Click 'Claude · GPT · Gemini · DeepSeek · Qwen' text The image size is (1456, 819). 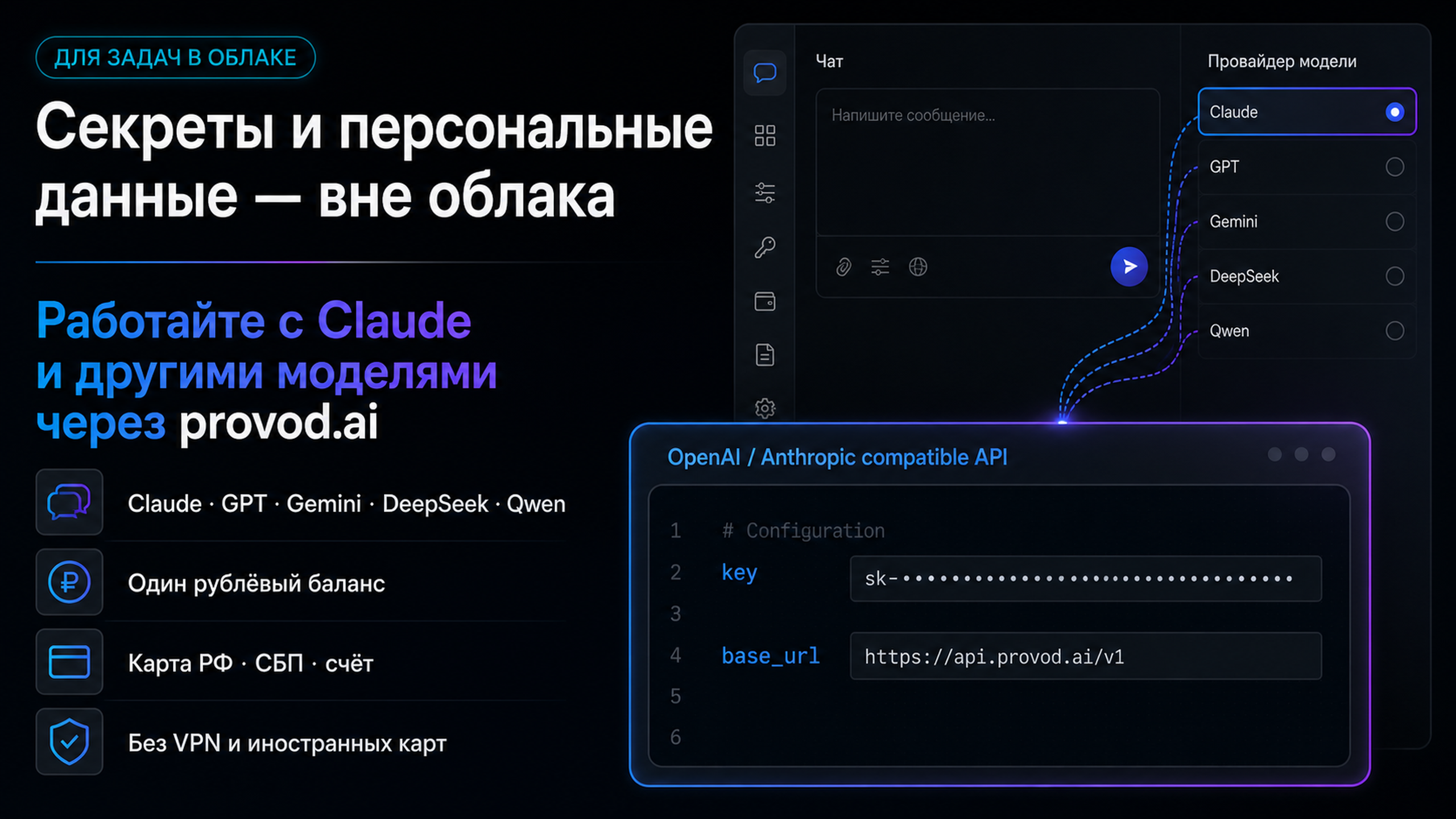coord(347,504)
